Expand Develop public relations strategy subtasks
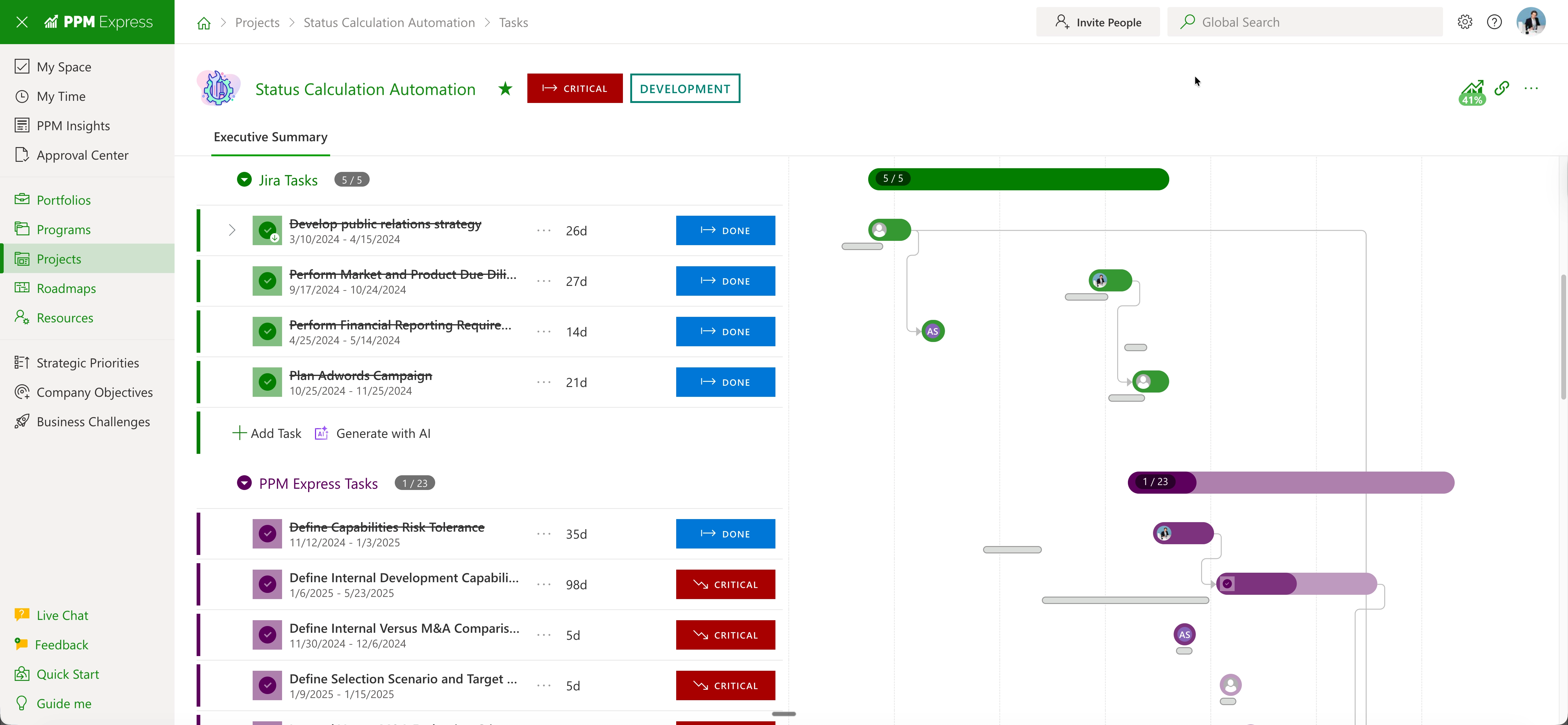Screen dimensions: 1568x725 [232, 230]
